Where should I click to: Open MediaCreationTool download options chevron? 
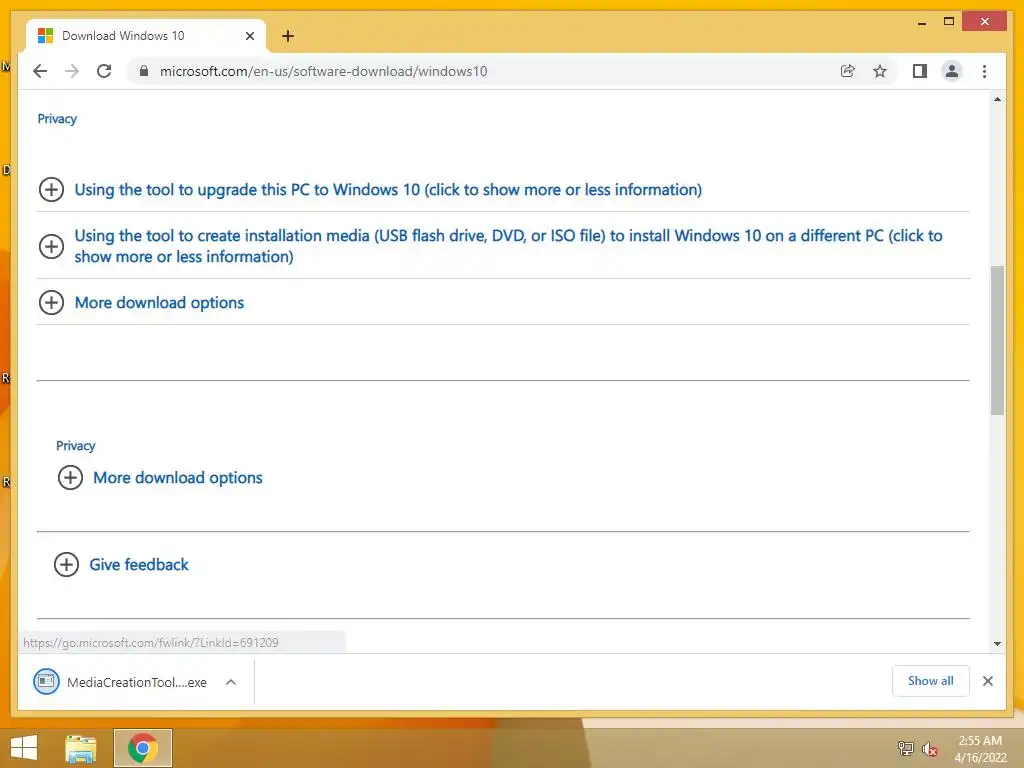click(x=231, y=682)
